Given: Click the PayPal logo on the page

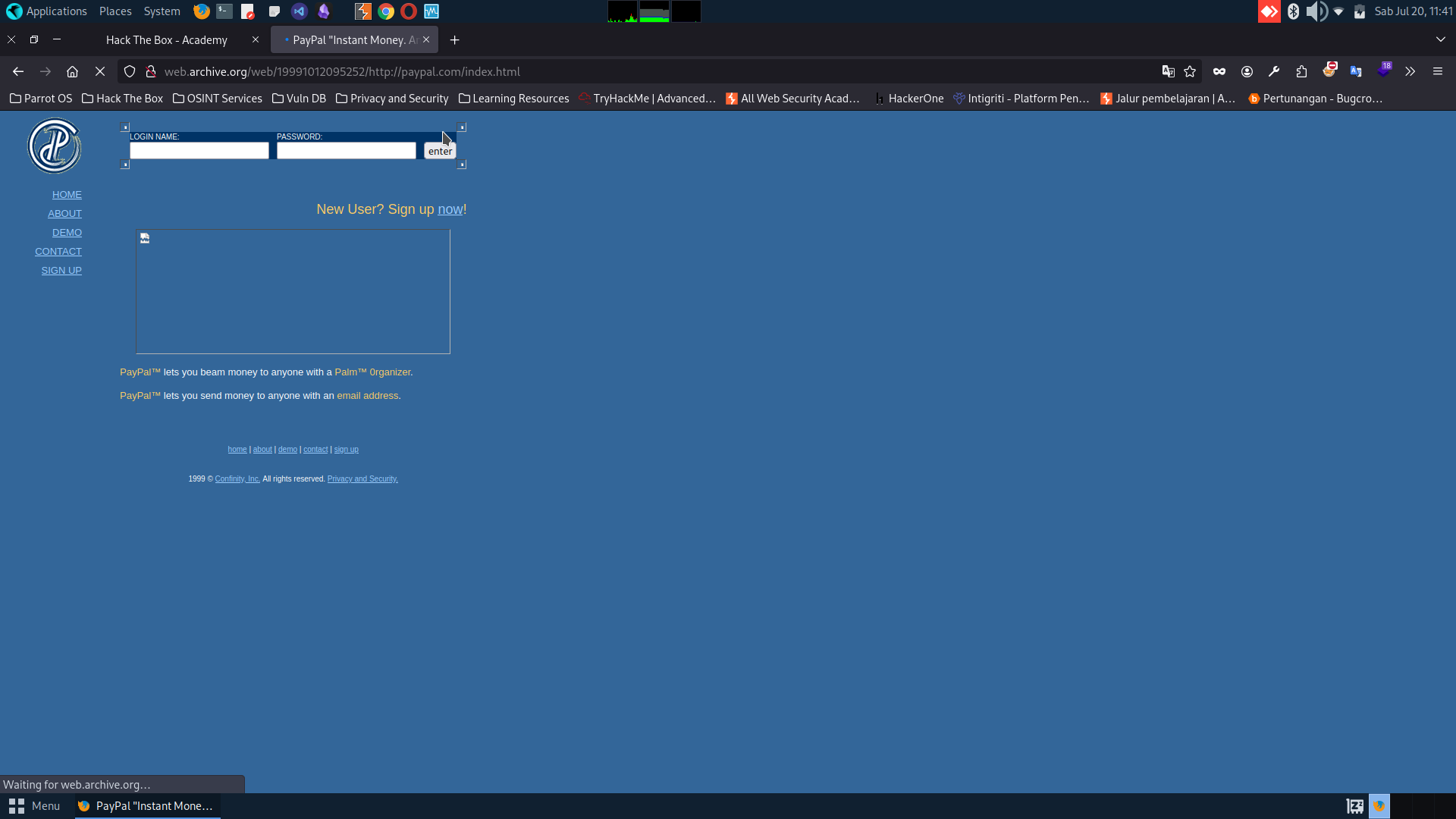Looking at the screenshot, I should point(55,146).
